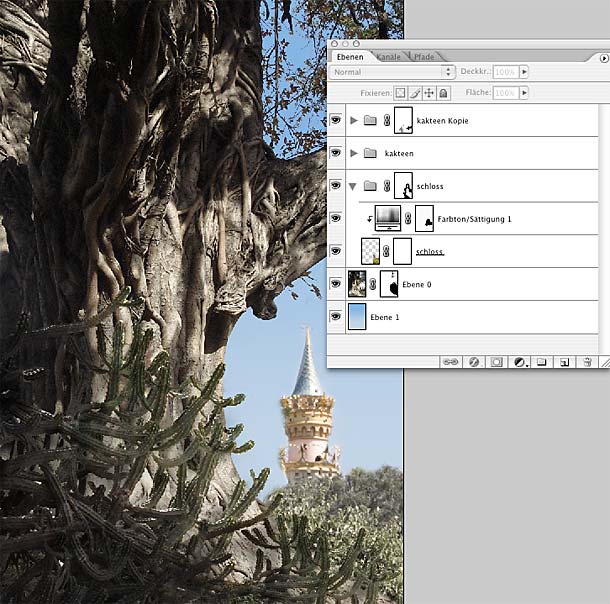Select the Ebene 0 mask thumbnail
The image size is (610, 604).
pos(389,284)
